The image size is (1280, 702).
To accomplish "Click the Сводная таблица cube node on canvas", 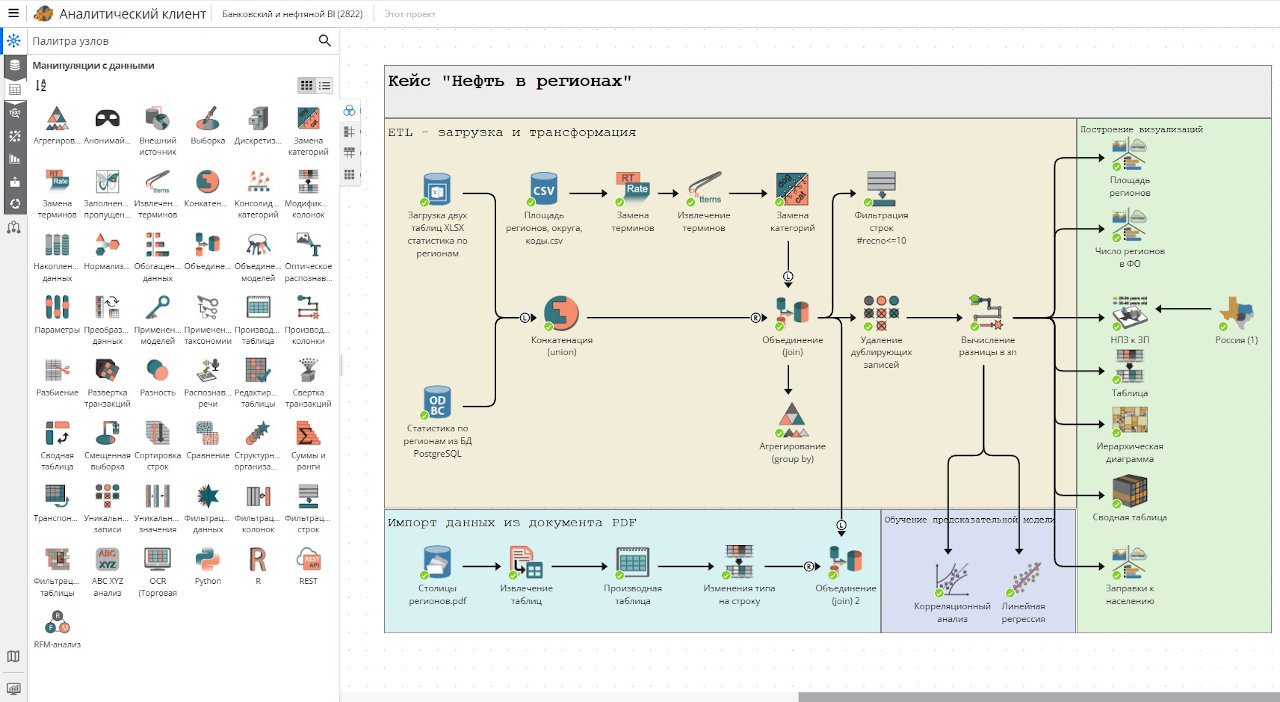I will point(1129,491).
